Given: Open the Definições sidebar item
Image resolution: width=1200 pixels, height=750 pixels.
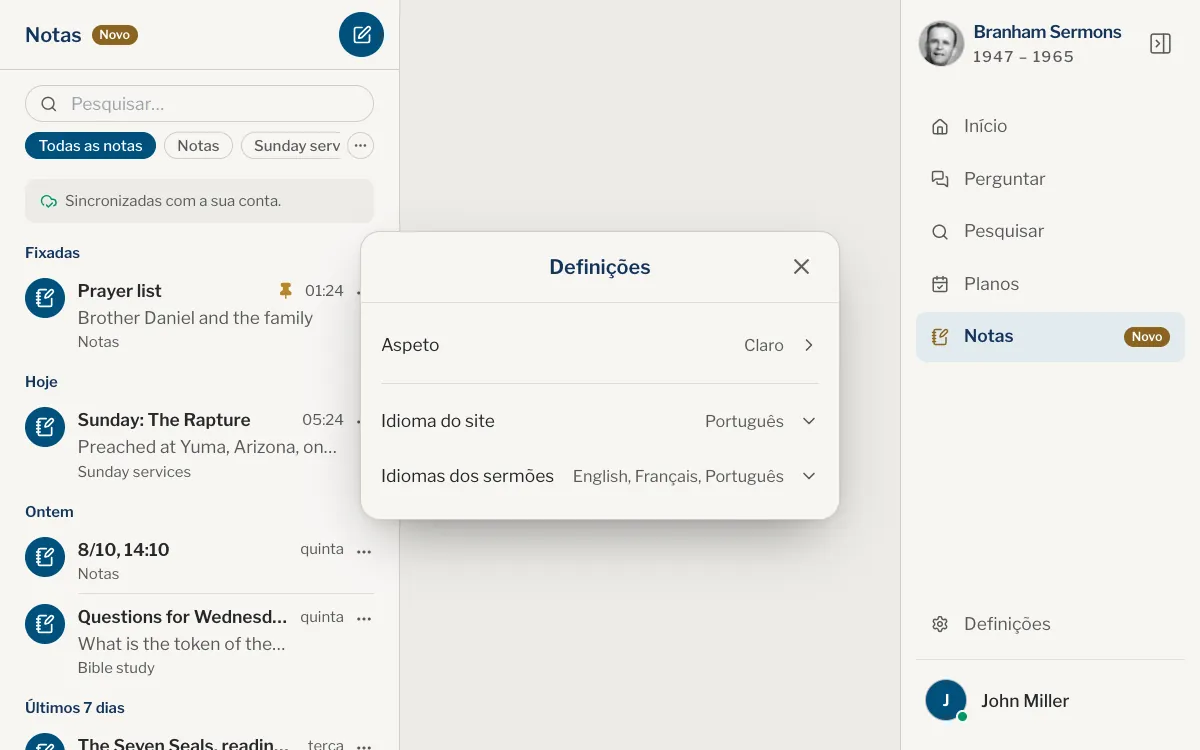Looking at the screenshot, I should point(1050,624).
